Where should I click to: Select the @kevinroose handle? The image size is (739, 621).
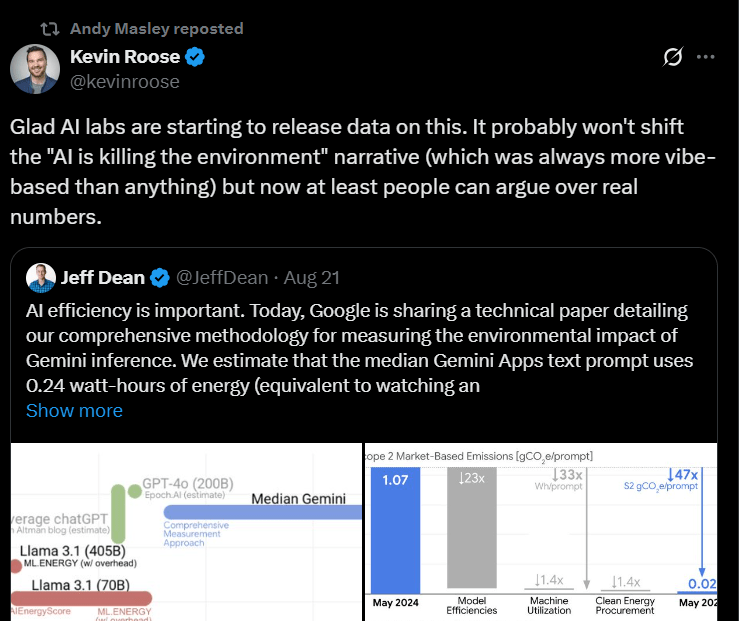tap(125, 82)
